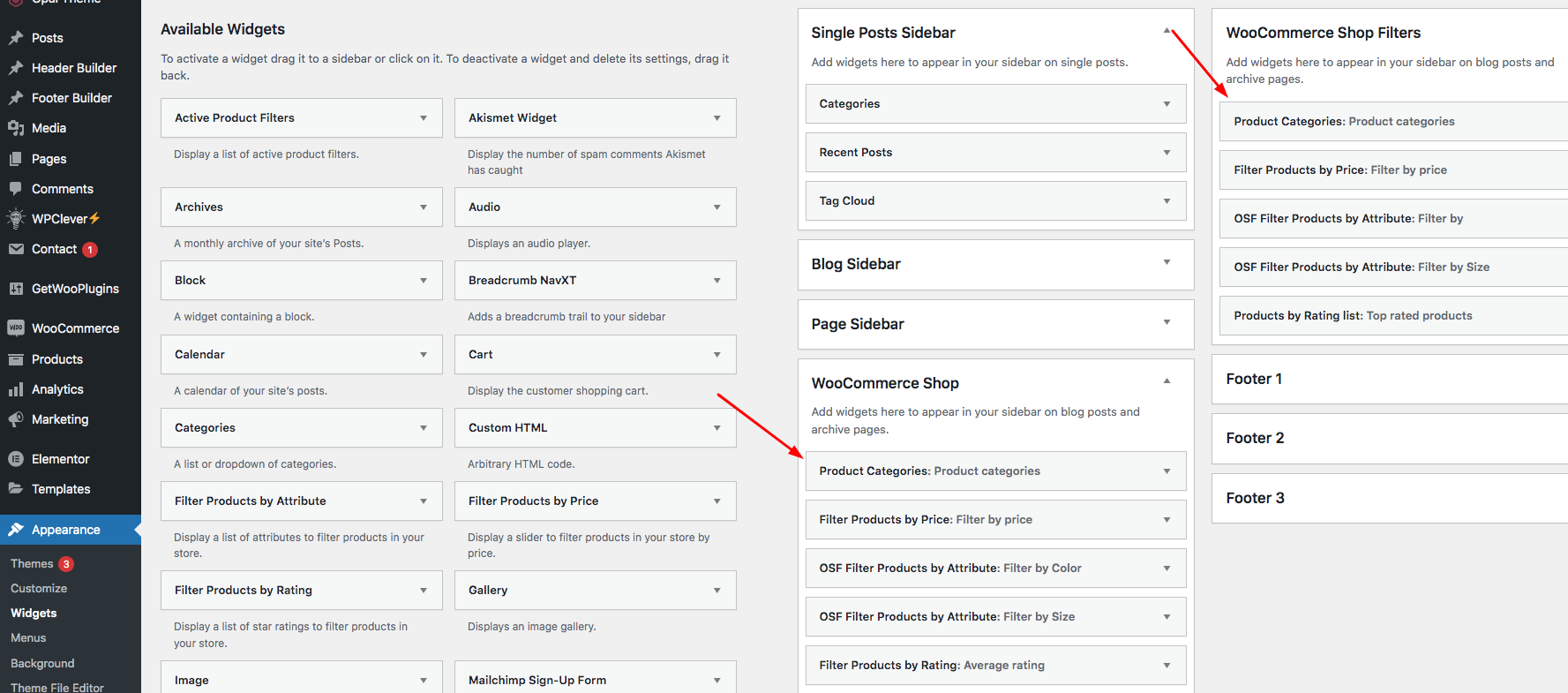Image resolution: width=1568 pixels, height=693 pixels.
Task: Open Customize under Appearance
Action: point(39,589)
